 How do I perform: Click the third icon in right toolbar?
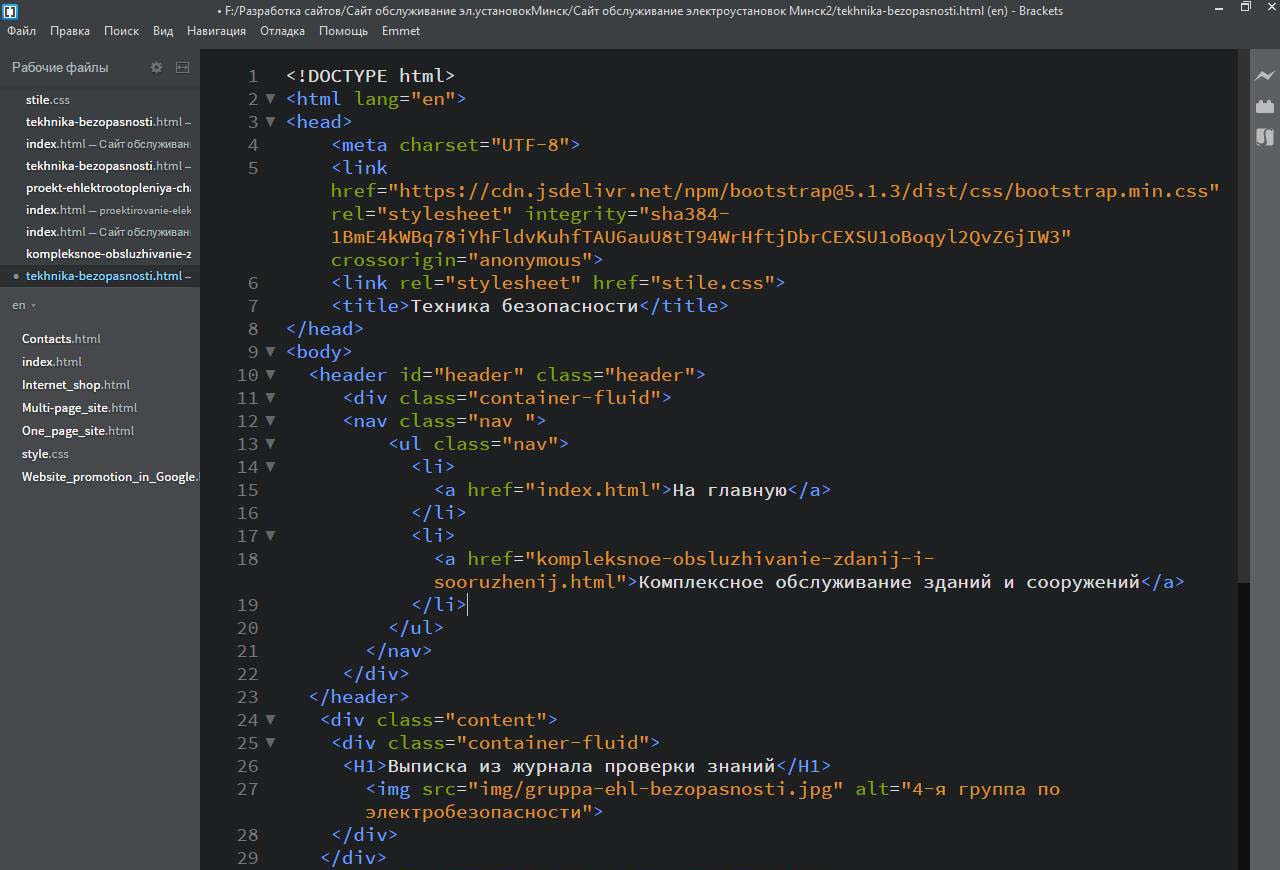tap(1265, 137)
